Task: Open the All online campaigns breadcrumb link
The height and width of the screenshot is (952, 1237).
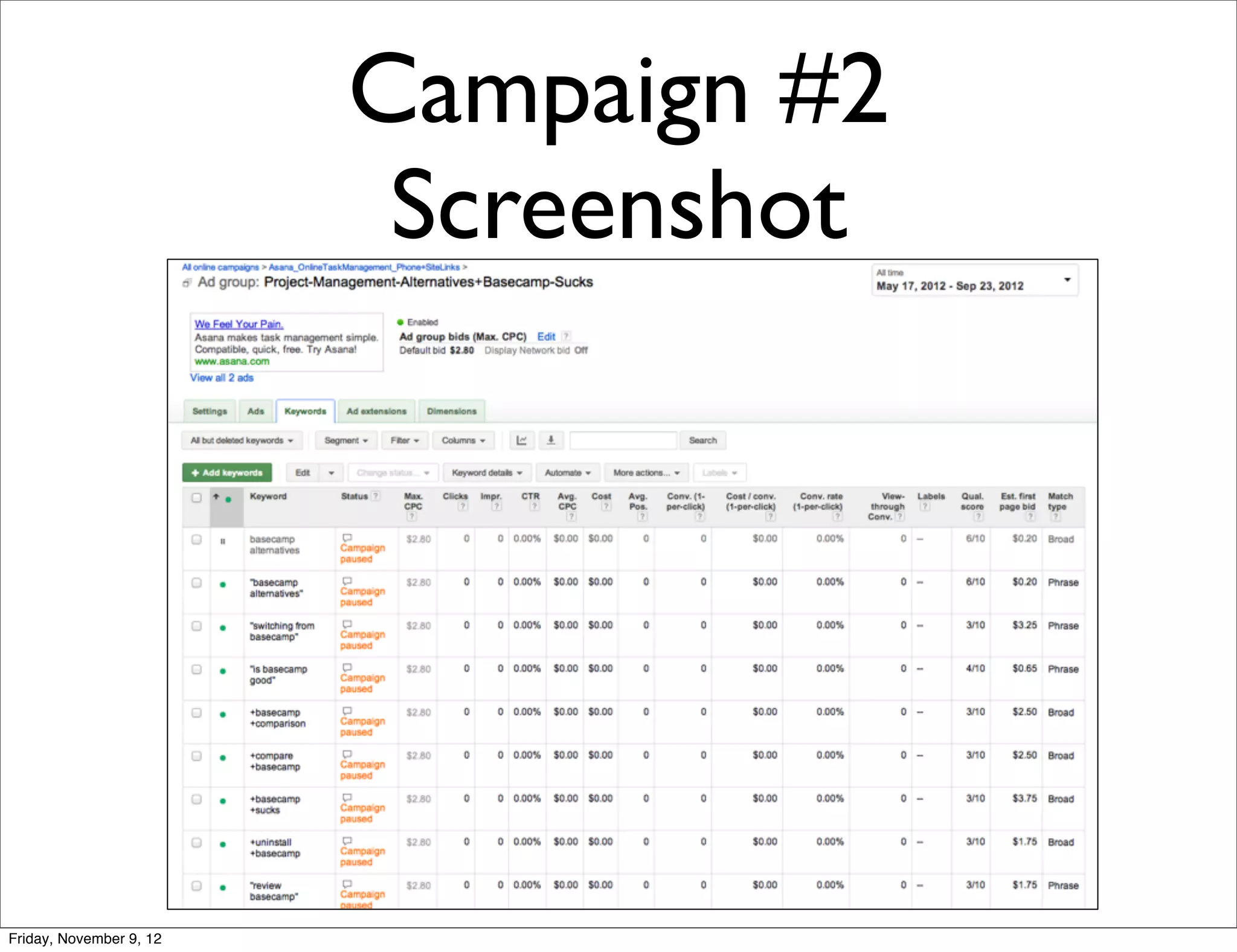Action: pos(220,267)
